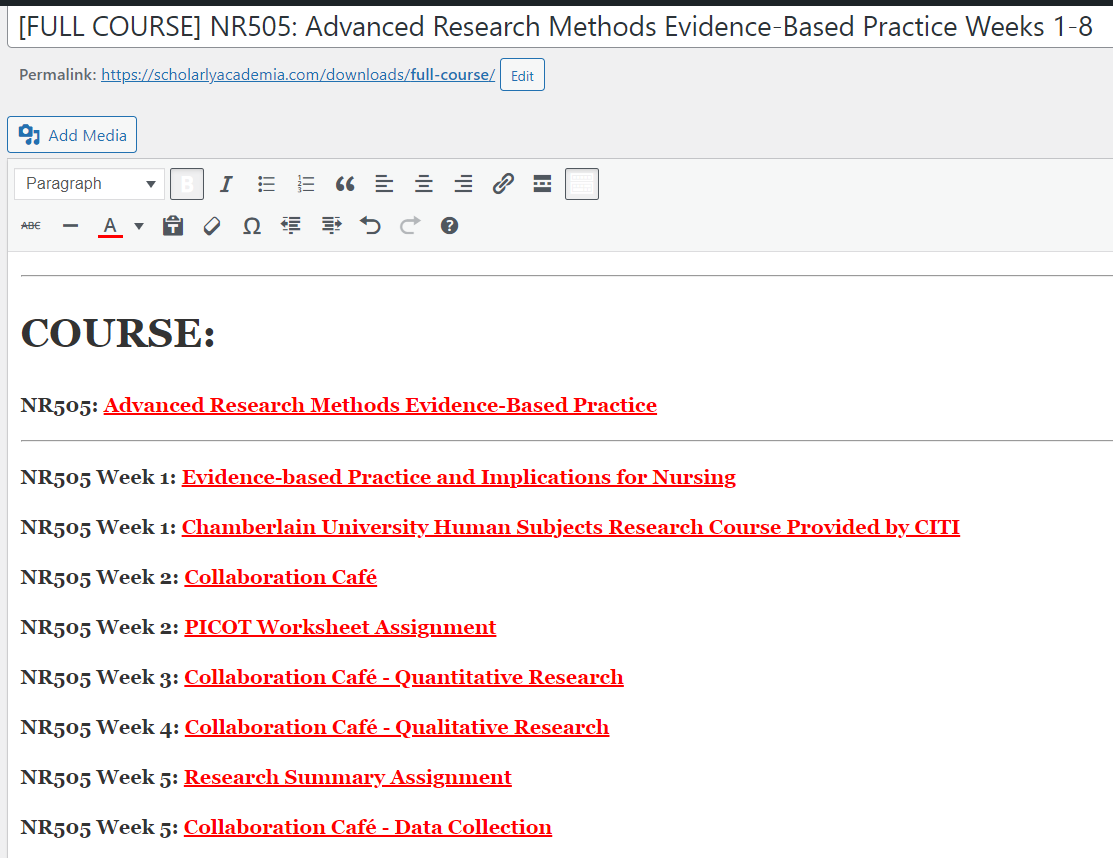
Task: Click 'NR505 Week 3:' text in editor
Action: [x=99, y=678]
